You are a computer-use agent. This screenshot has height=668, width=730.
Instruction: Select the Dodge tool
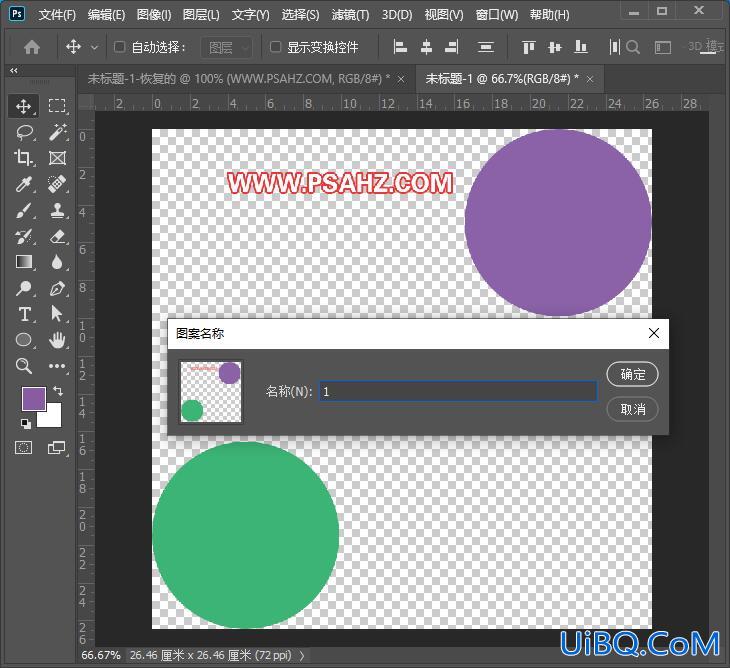23,288
